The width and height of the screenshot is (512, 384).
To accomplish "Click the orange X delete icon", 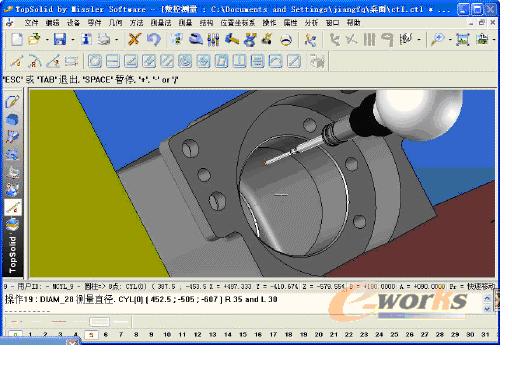I will (134, 40).
